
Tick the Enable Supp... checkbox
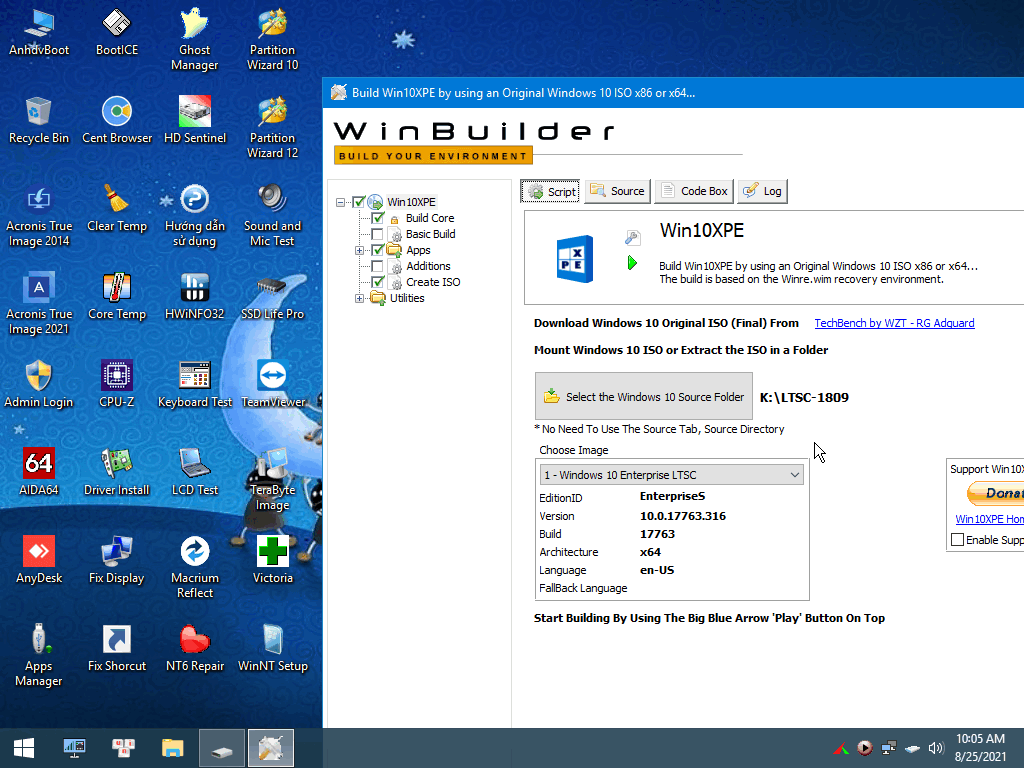coord(957,540)
